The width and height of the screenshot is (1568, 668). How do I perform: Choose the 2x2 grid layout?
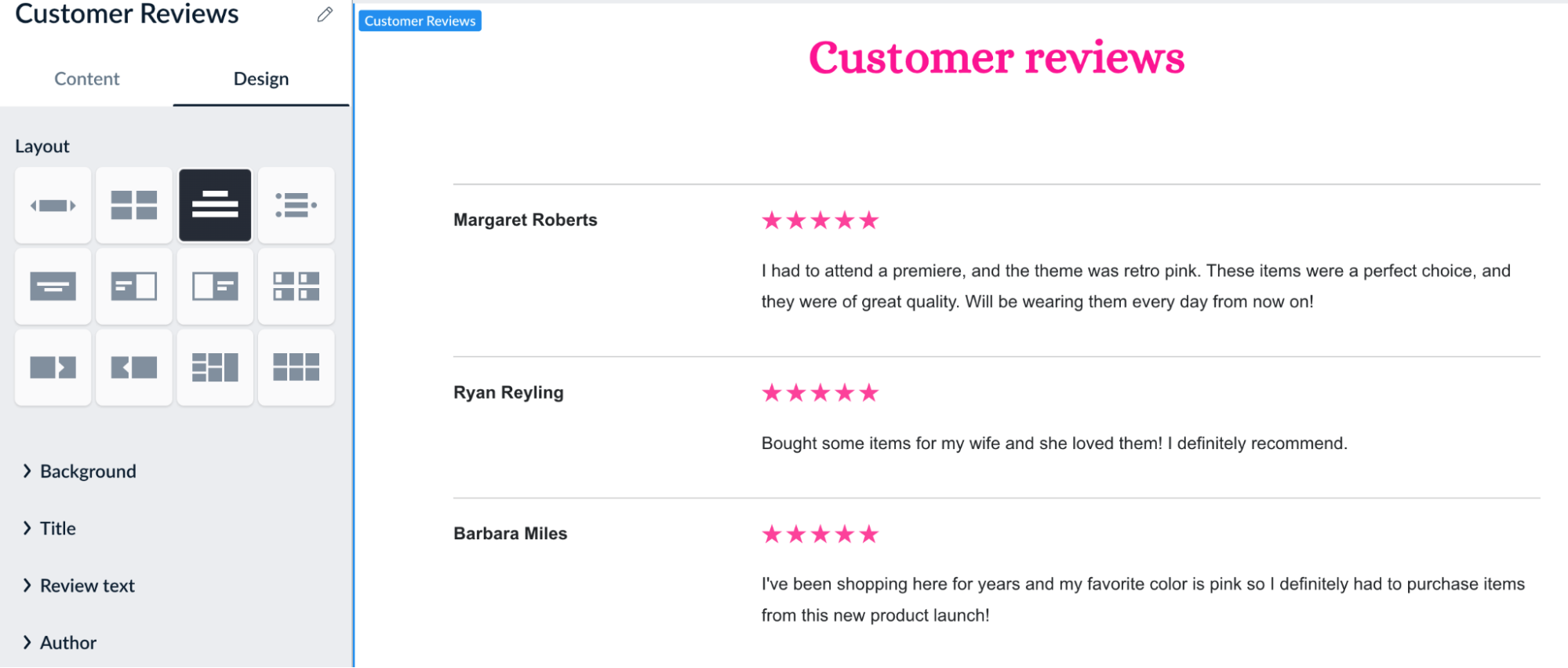(134, 205)
